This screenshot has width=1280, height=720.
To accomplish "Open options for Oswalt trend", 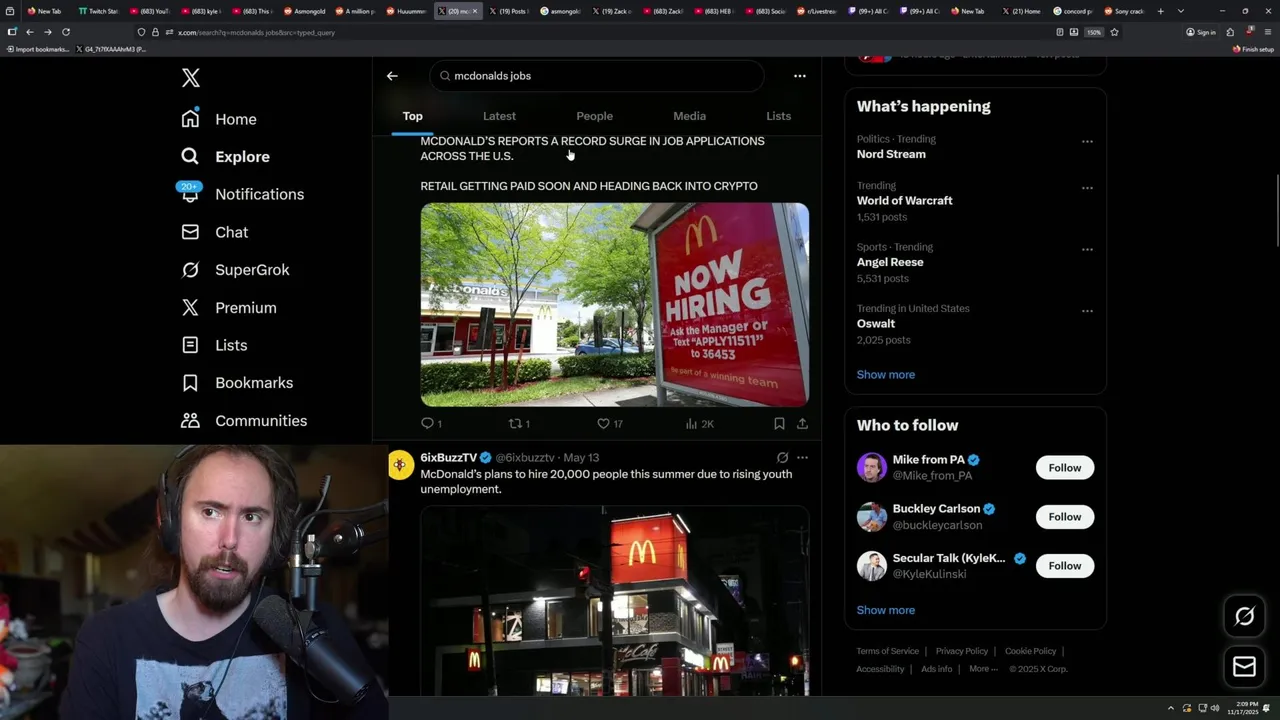I will click(1087, 310).
